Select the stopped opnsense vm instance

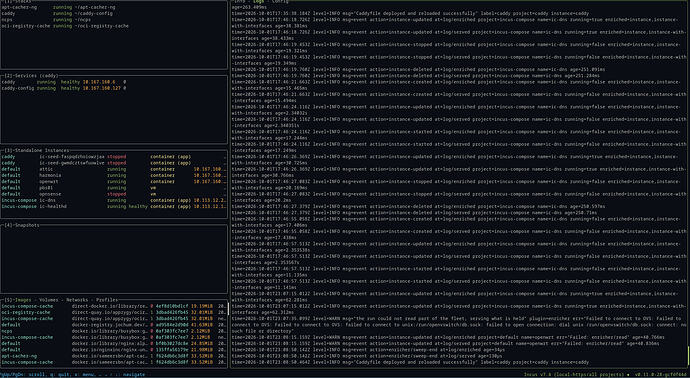point(114,194)
